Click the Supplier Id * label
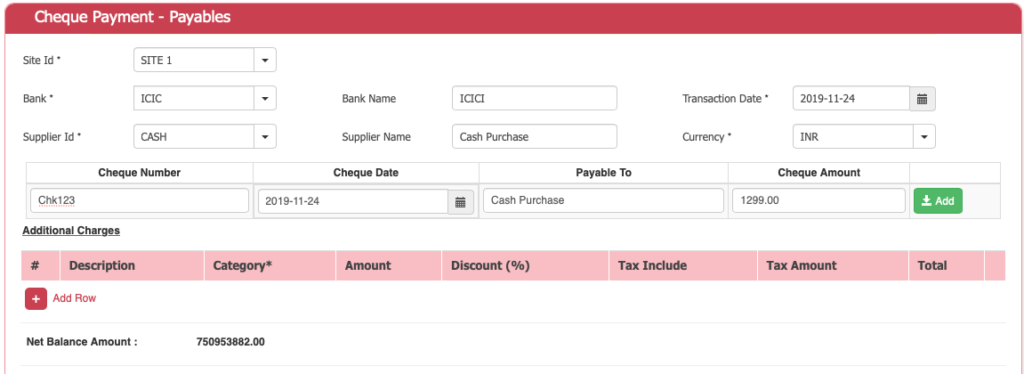The width and height of the screenshot is (1024, 374). click(x=52, y=137)
